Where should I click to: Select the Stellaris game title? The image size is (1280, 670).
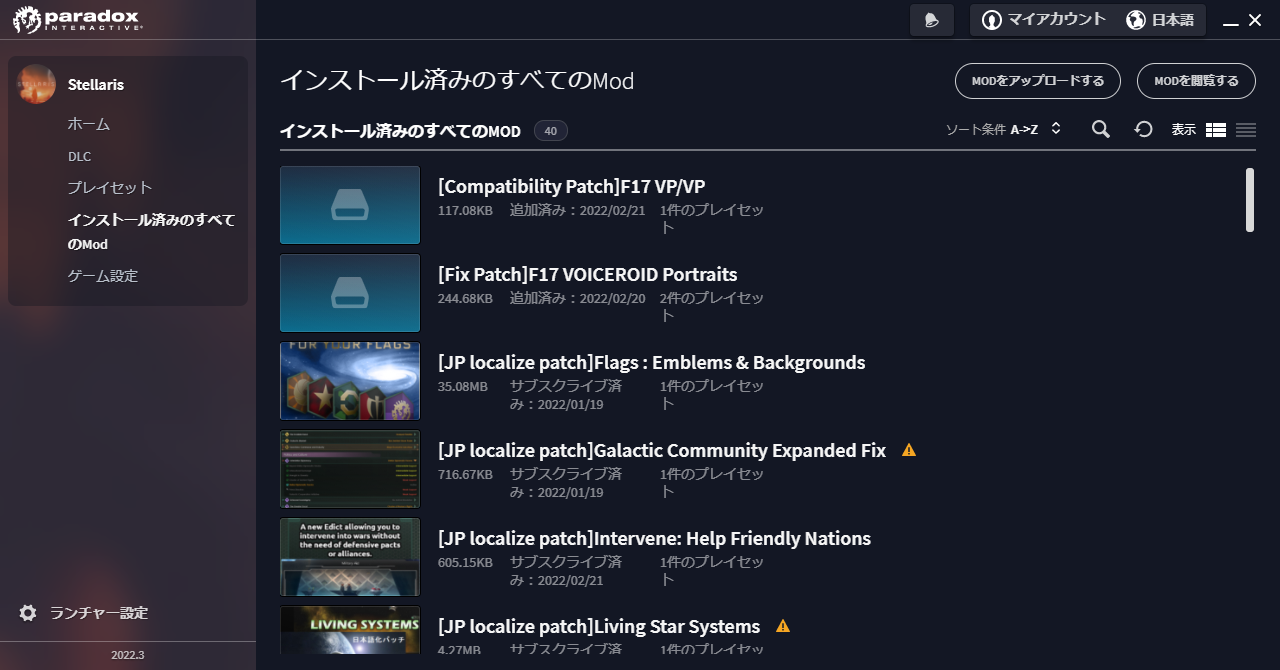pyautogui.click(x=96, y=85)
